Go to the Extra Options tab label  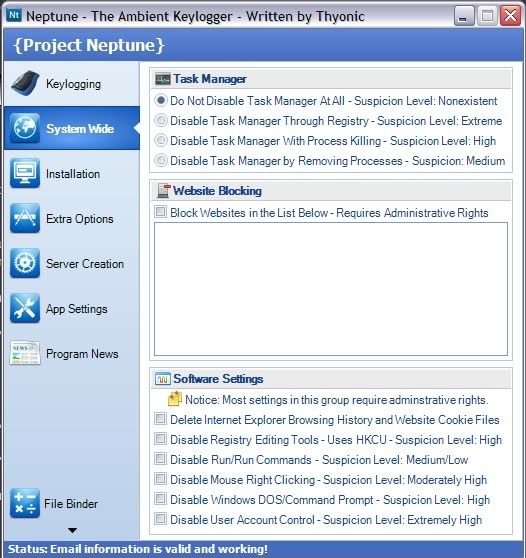click(x=80, y=219)
